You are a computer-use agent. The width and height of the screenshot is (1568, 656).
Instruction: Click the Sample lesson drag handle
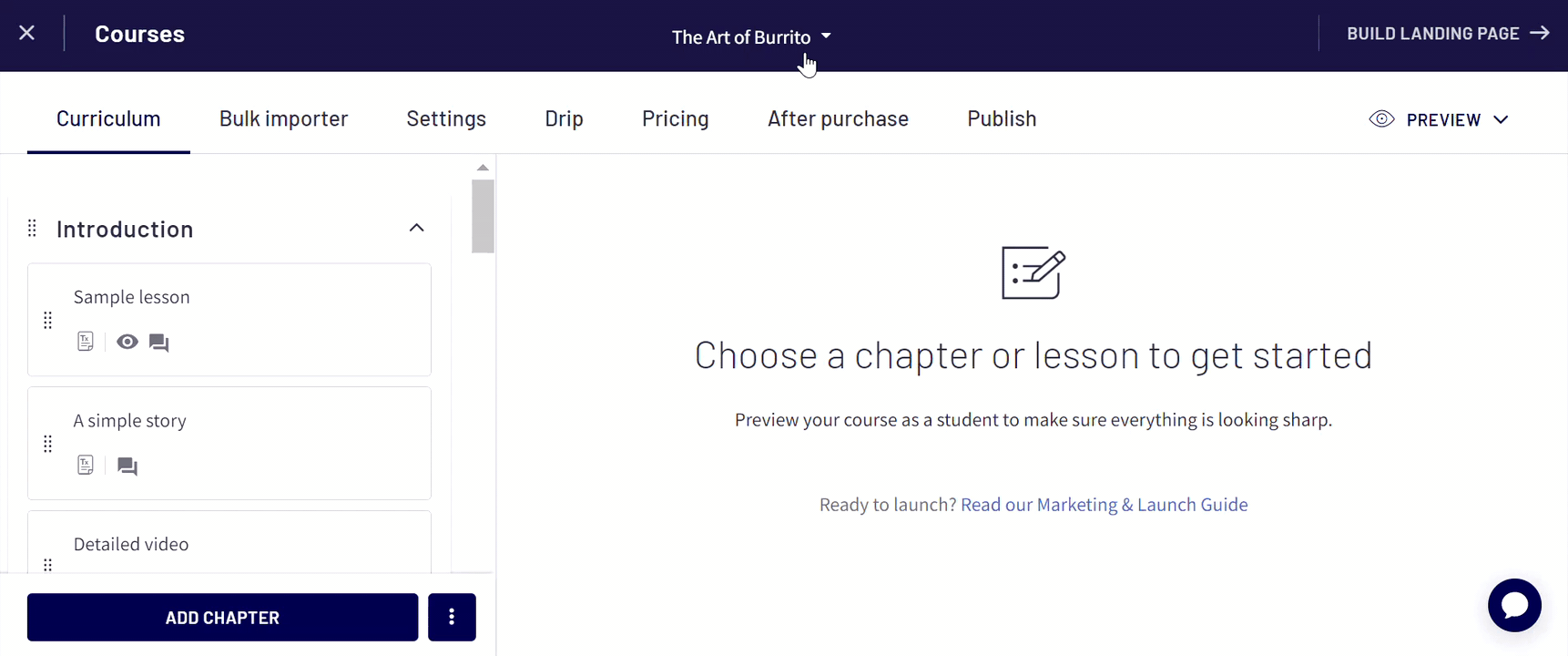click(x=48, y=320)
